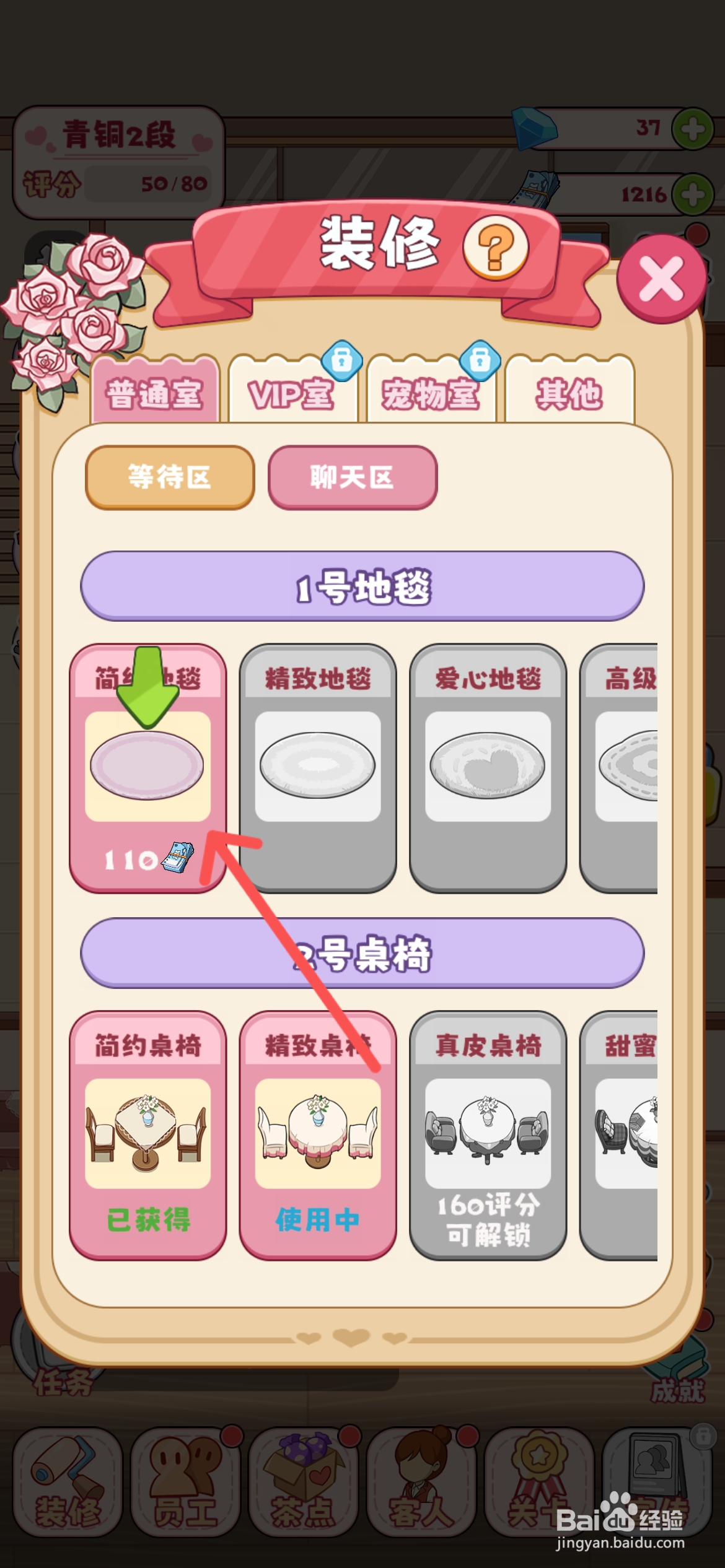The image size is (725, 1568).
Task: Open the question mark help icon
Action: coord(496,247)
